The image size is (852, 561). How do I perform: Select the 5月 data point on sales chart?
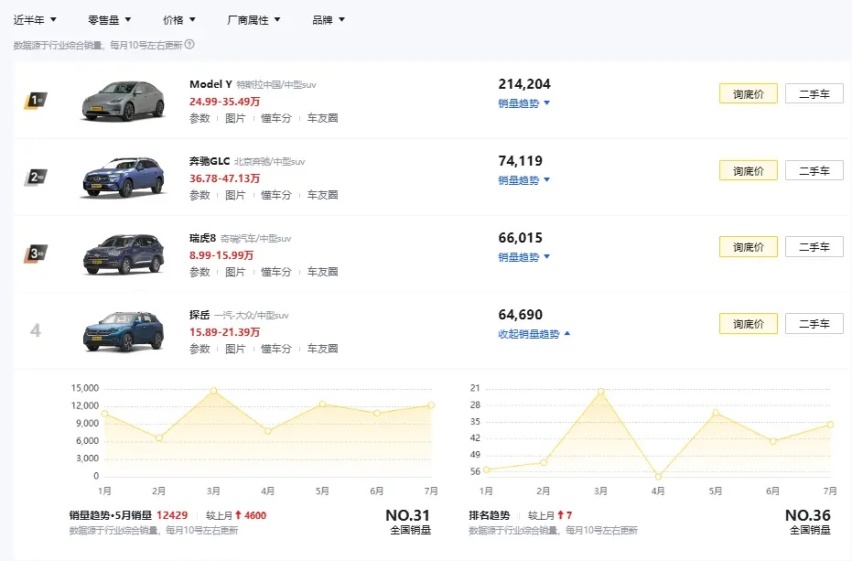click(322, 404)
